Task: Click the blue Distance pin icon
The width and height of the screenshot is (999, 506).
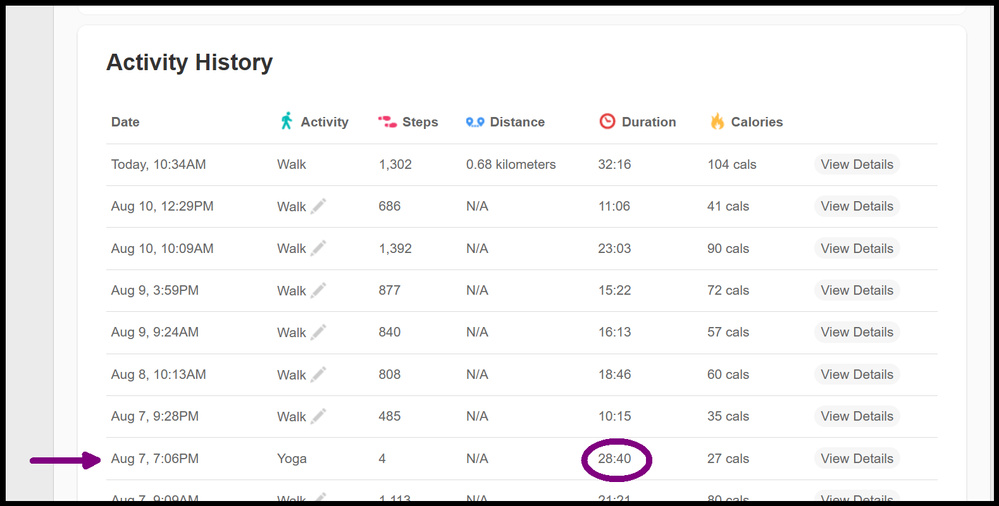Action: [x=475, y=122]
